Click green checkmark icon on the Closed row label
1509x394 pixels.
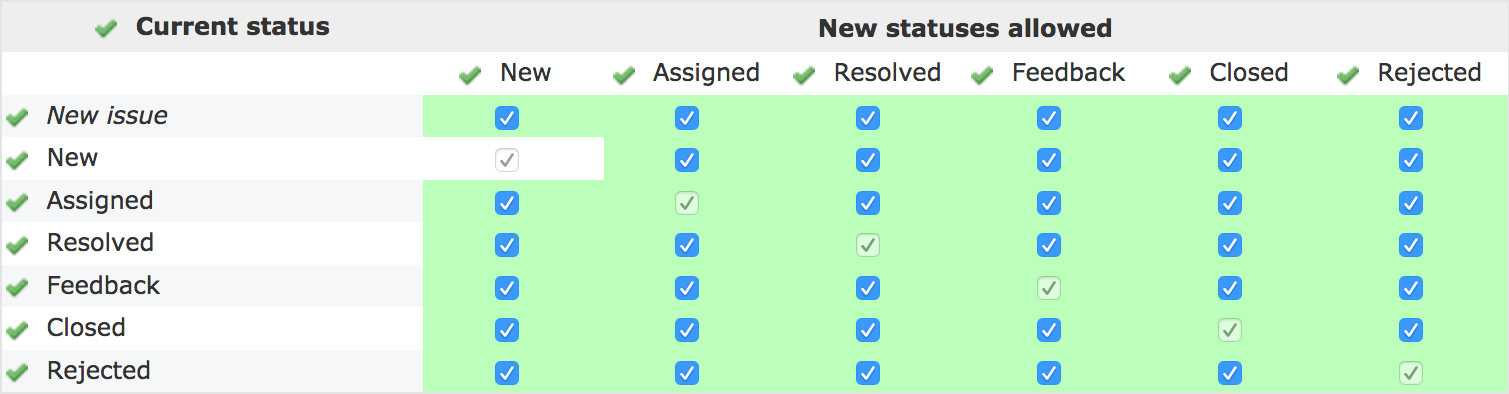coord(17,330)
